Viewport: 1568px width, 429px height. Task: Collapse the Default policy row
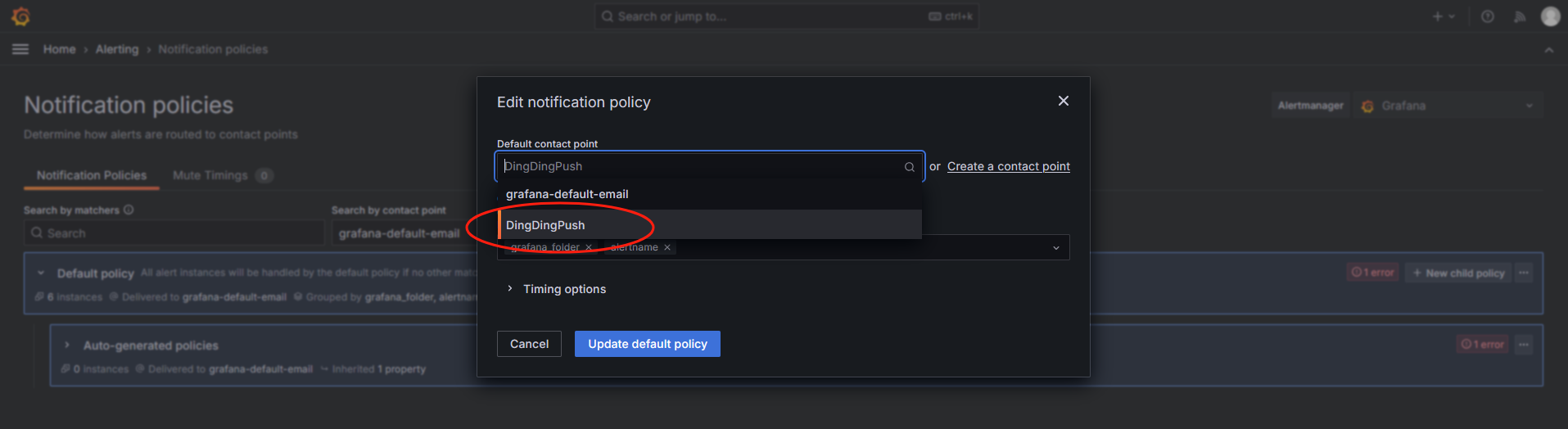pyautogui.click(x=41, y=273)
